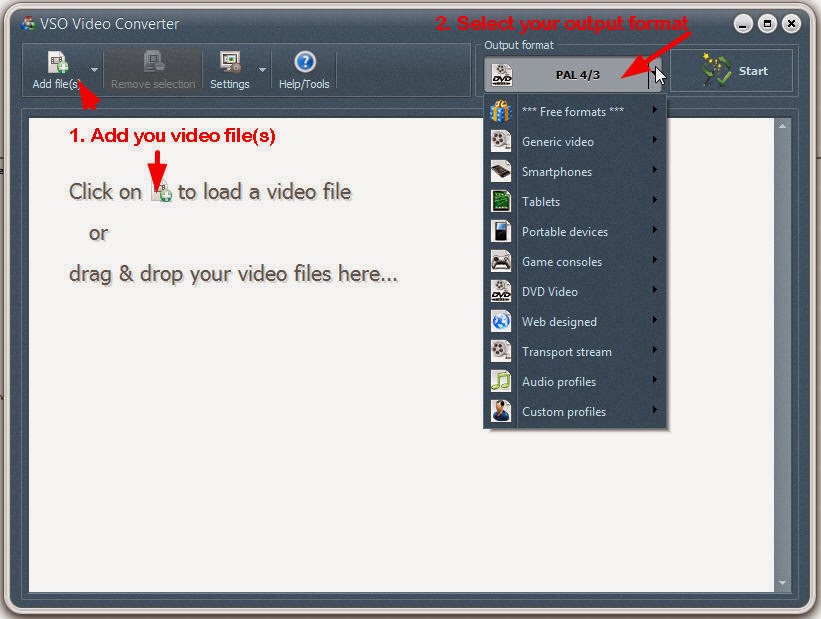821x619 pixels.
Task: Click the film reel Generic video icon
Action: coord(501,141)
